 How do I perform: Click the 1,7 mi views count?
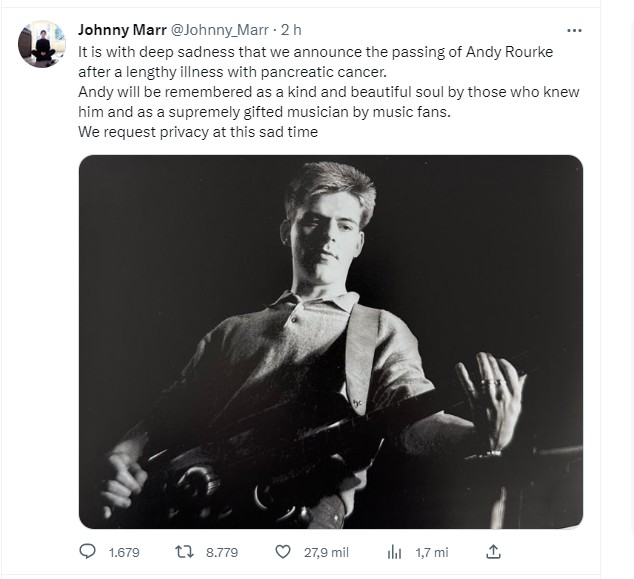432,551
